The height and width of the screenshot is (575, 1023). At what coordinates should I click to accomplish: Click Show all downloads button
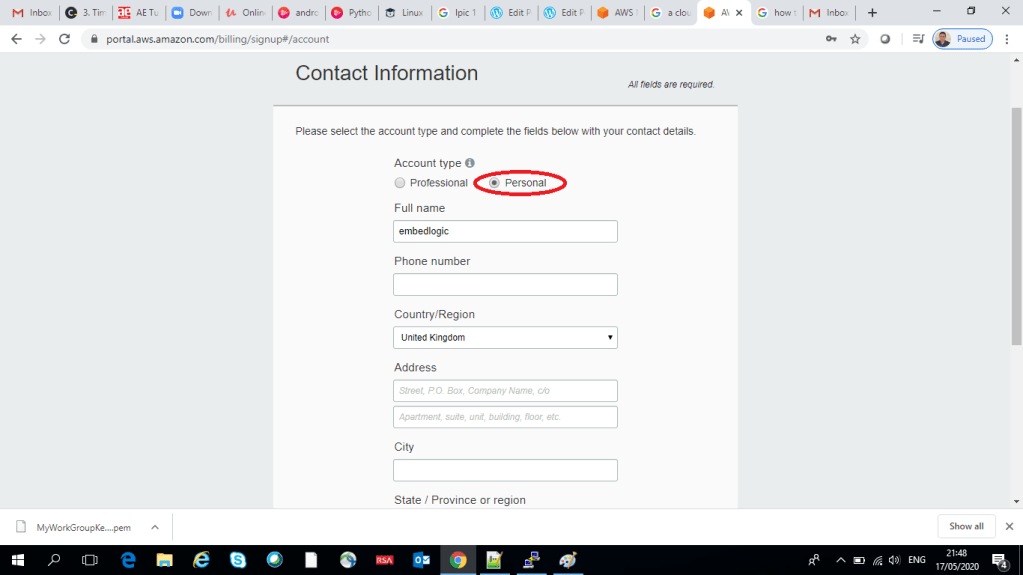click(x=966, y=526)
